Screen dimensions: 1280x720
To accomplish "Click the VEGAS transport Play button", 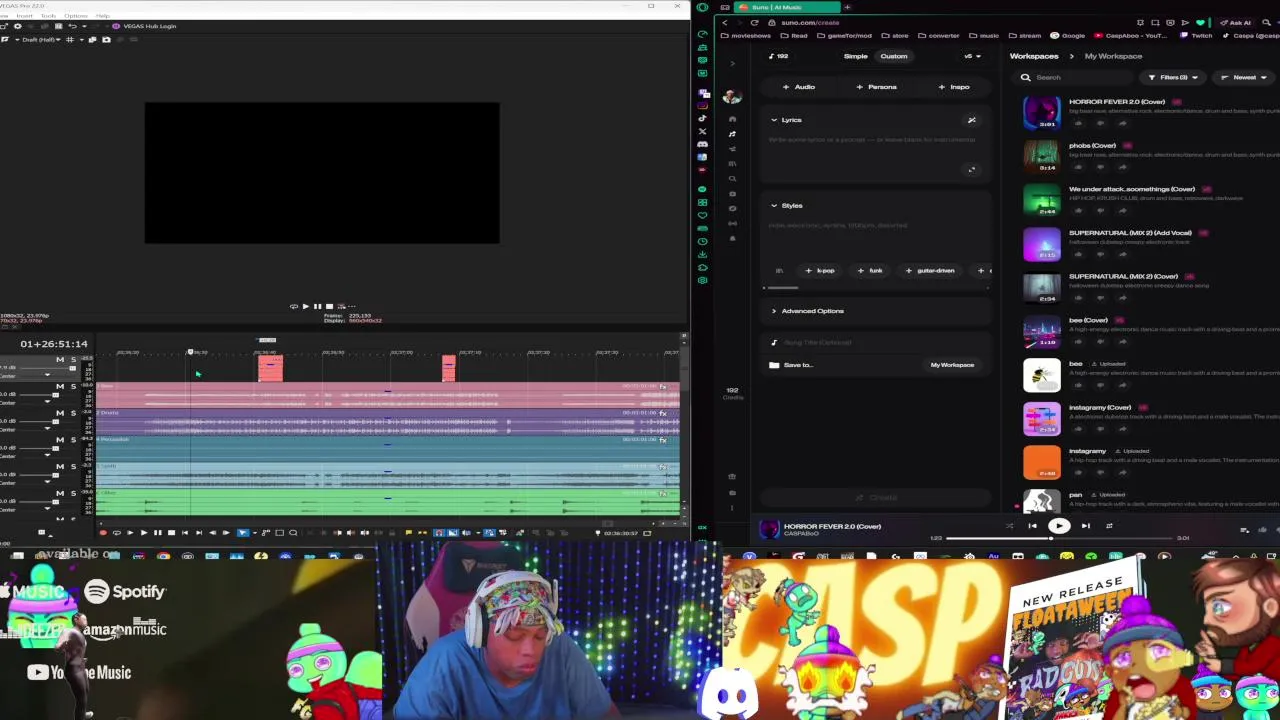I will pyautogui.click(x=144, y=533).
